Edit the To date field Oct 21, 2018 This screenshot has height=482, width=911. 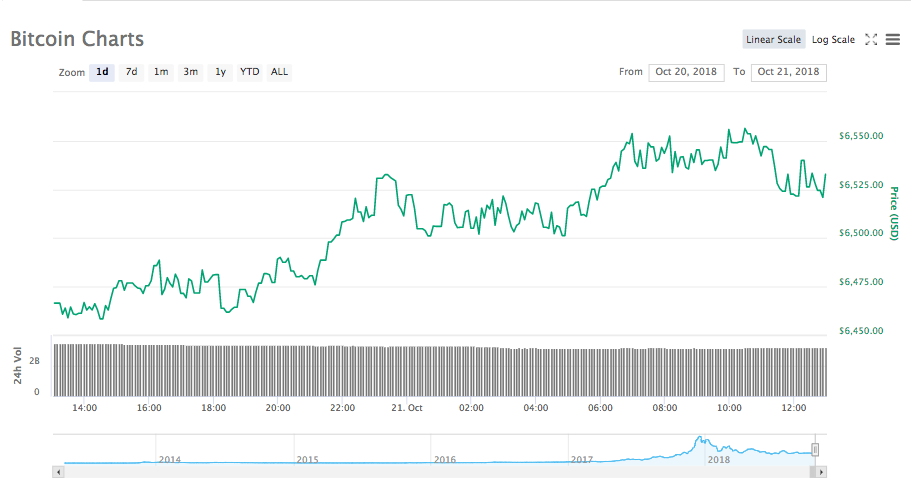(x=788, y=72)
